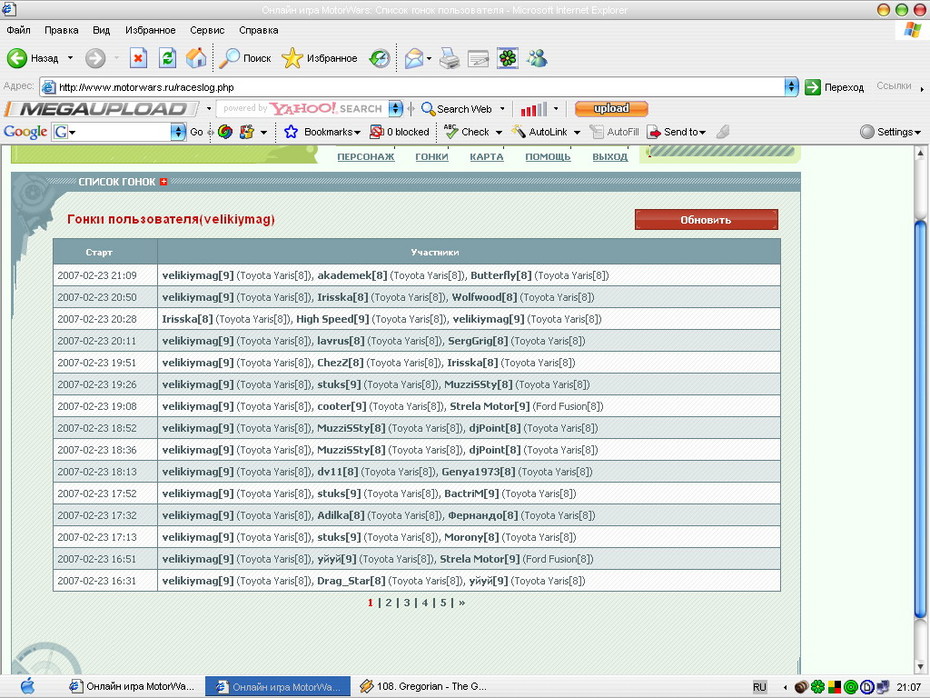930x698 pixels.
Task: Click the highlighter pen icon
Action: click(x=722, y=132)
